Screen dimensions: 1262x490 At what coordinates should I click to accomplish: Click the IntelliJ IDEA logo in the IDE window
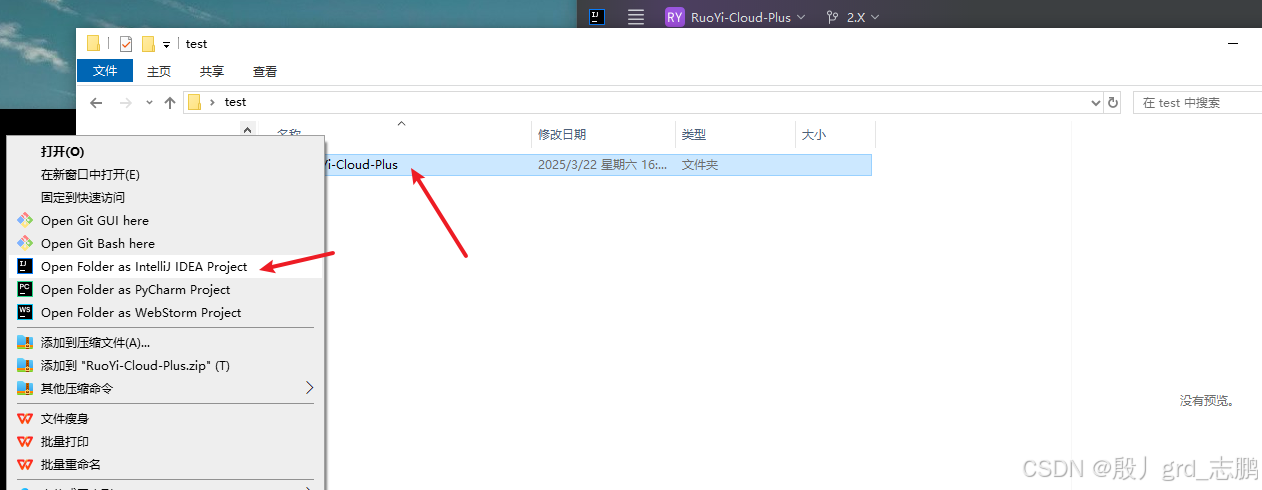point(597,16)
